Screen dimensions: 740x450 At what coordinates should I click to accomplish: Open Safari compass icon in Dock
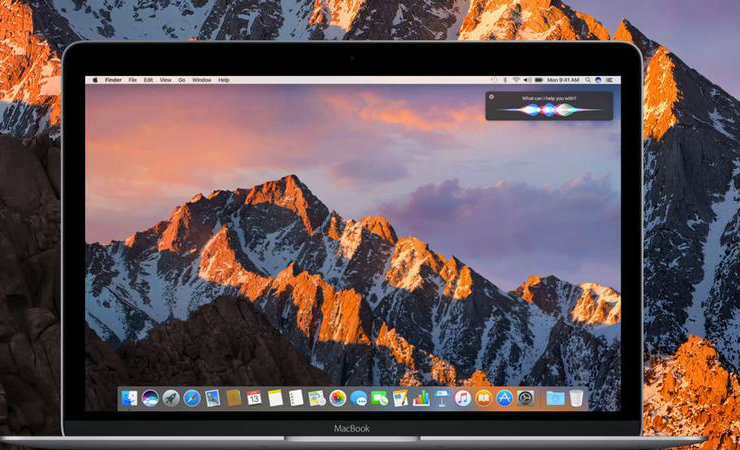click(192, 398)
